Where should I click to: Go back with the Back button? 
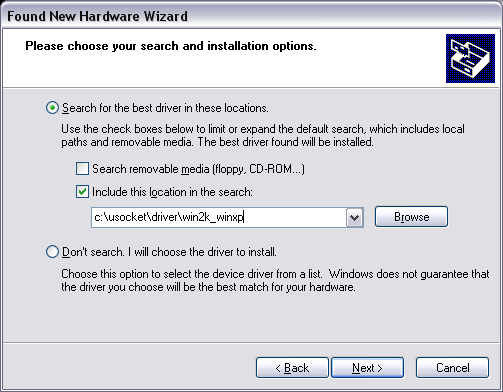click(x=292, y=368)
